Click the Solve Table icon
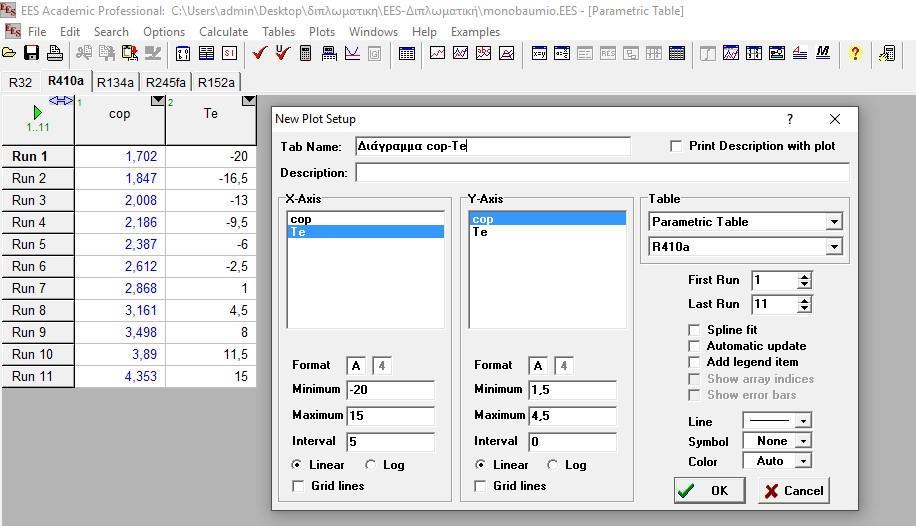This screenshot has width=916, height=526. 329,54
